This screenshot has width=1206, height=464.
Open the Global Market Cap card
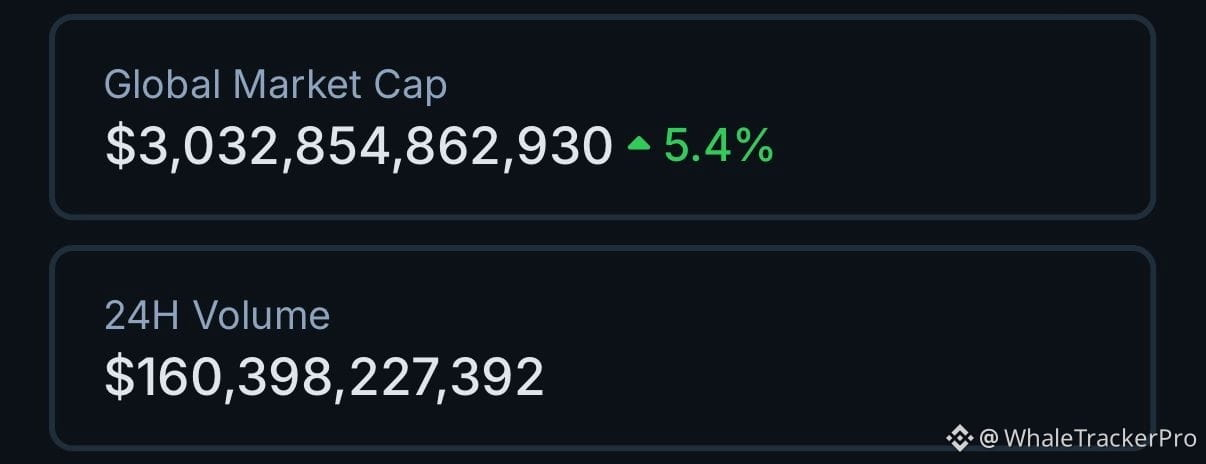tap(602, 117)
